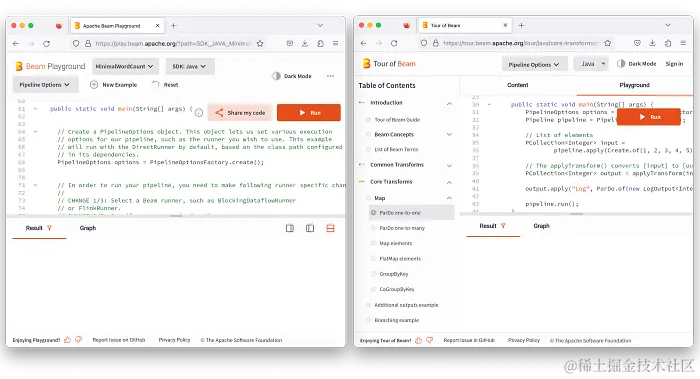Screen dimensions: 700x379
Task: Collapse Core Transforms section
Action: [449, 182]
